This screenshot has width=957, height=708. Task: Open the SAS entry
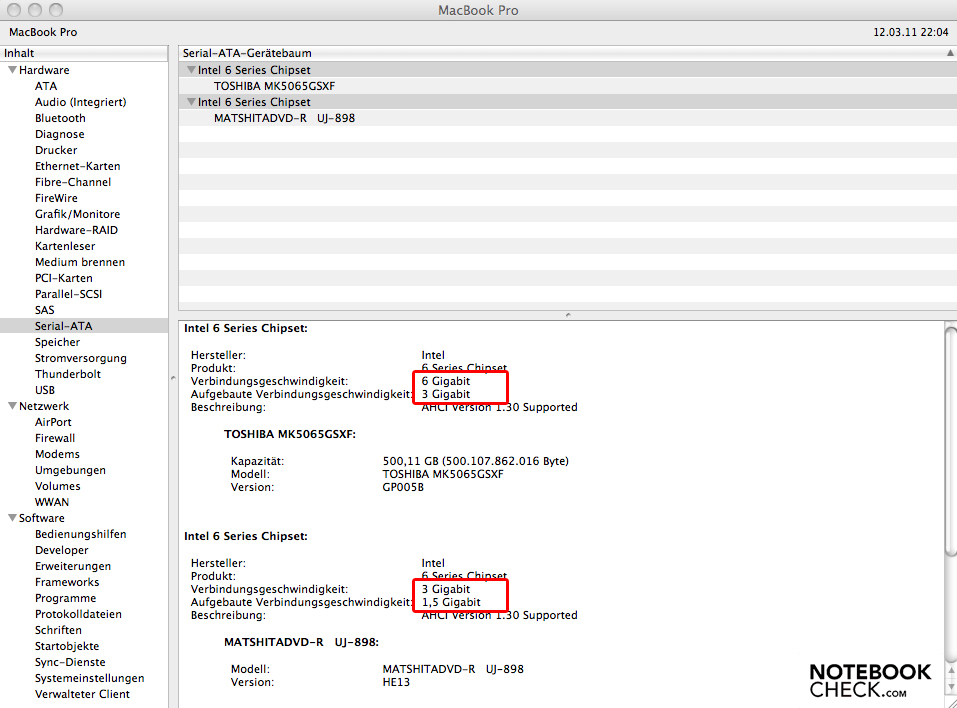pyautogui.click(x=45, y=310)
